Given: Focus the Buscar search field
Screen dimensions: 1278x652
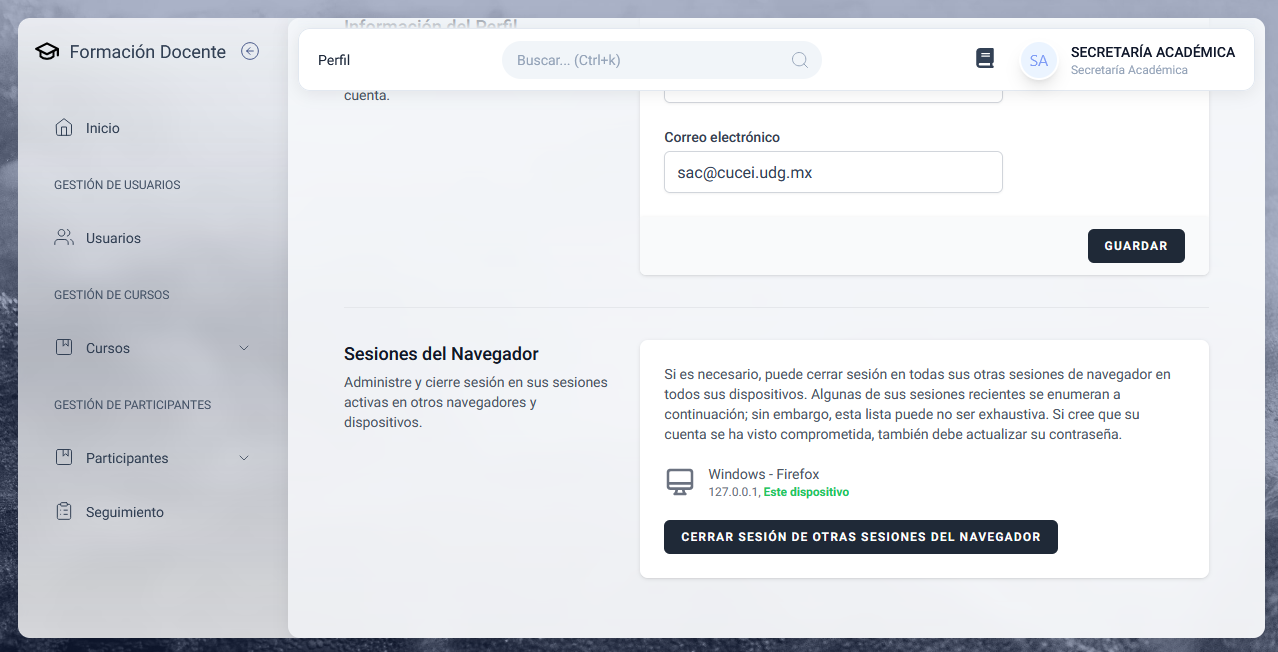Looking at the screenshot, I should pyautogui.click(x=650, y=60).
